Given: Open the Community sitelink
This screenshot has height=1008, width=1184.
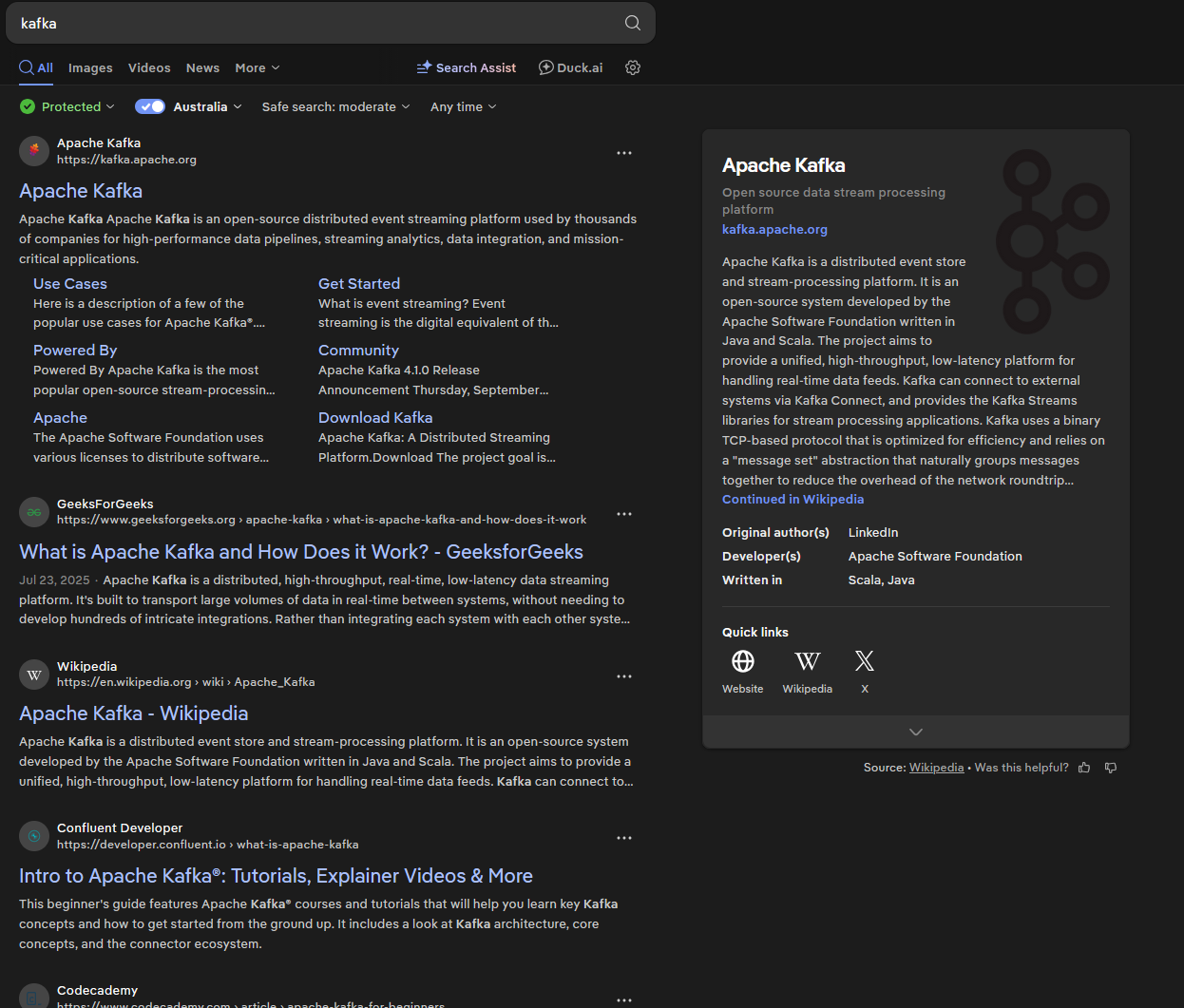Looking at the screenshot, I should point(358,350).
